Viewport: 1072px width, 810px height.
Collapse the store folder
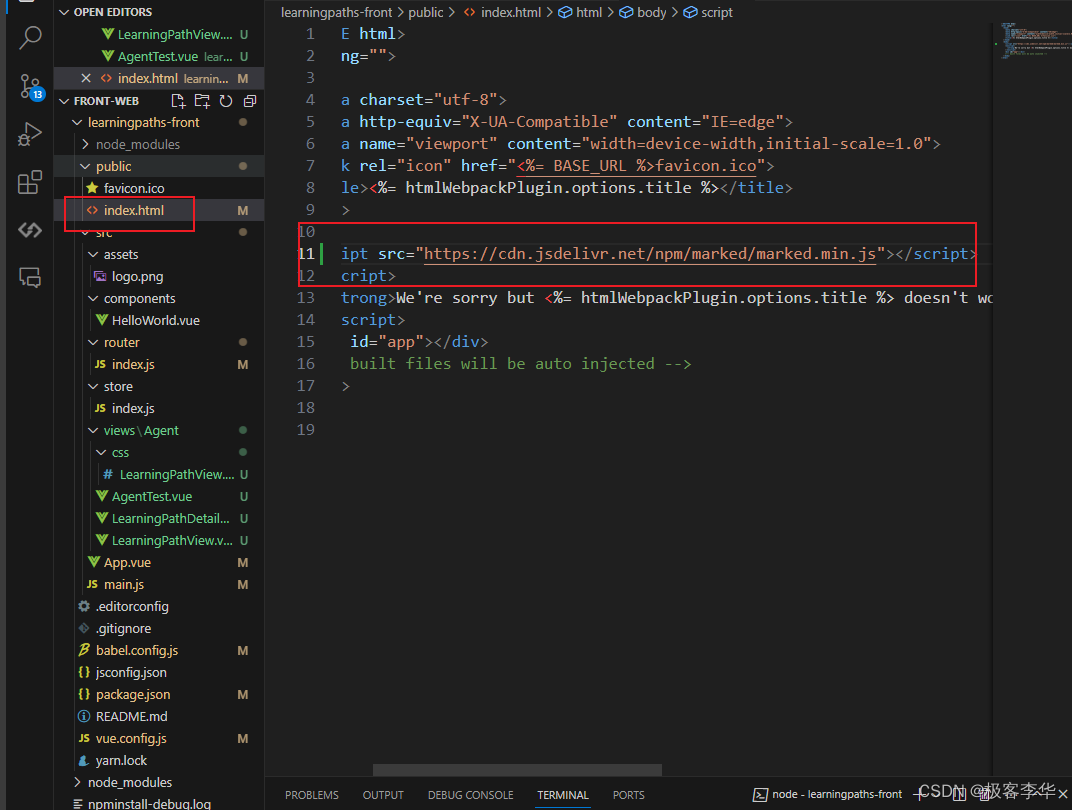[x=94, y=386]
